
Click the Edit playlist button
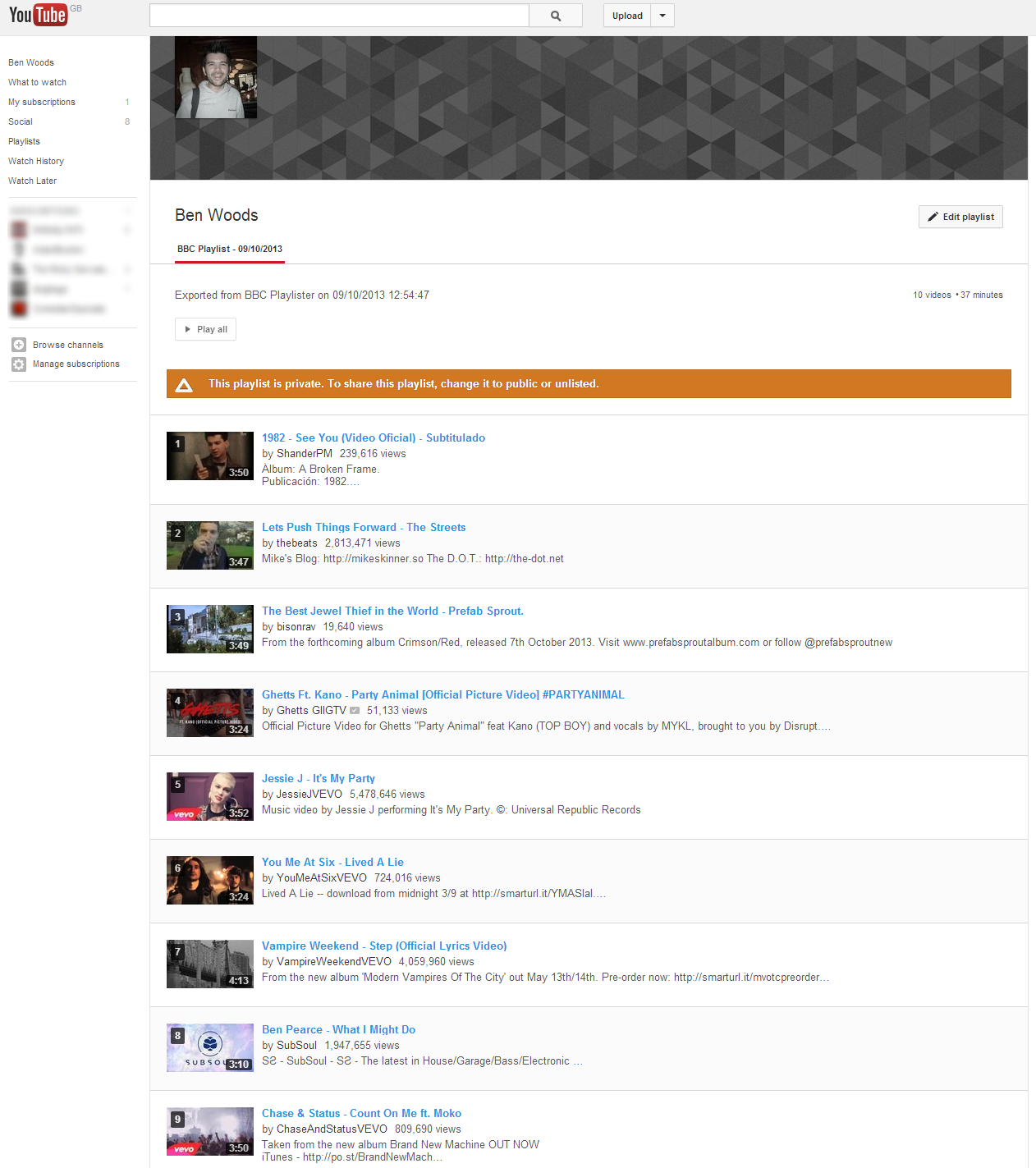click(x=960, y=217)
